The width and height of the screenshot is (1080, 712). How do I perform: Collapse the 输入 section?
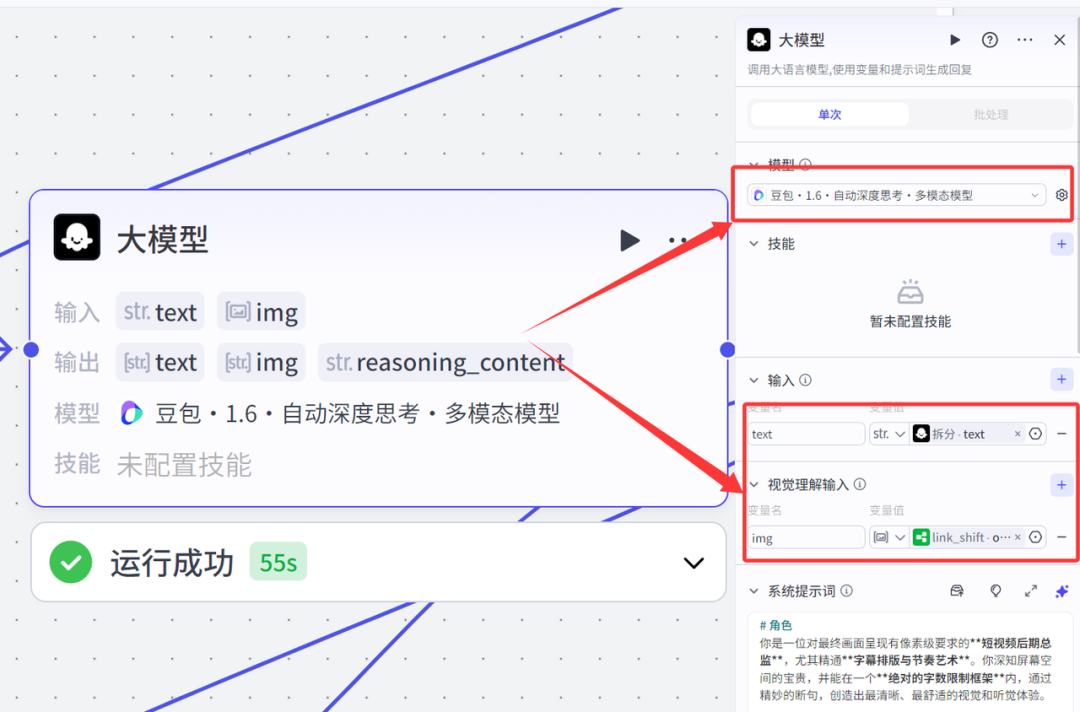(x=754, y=380)
